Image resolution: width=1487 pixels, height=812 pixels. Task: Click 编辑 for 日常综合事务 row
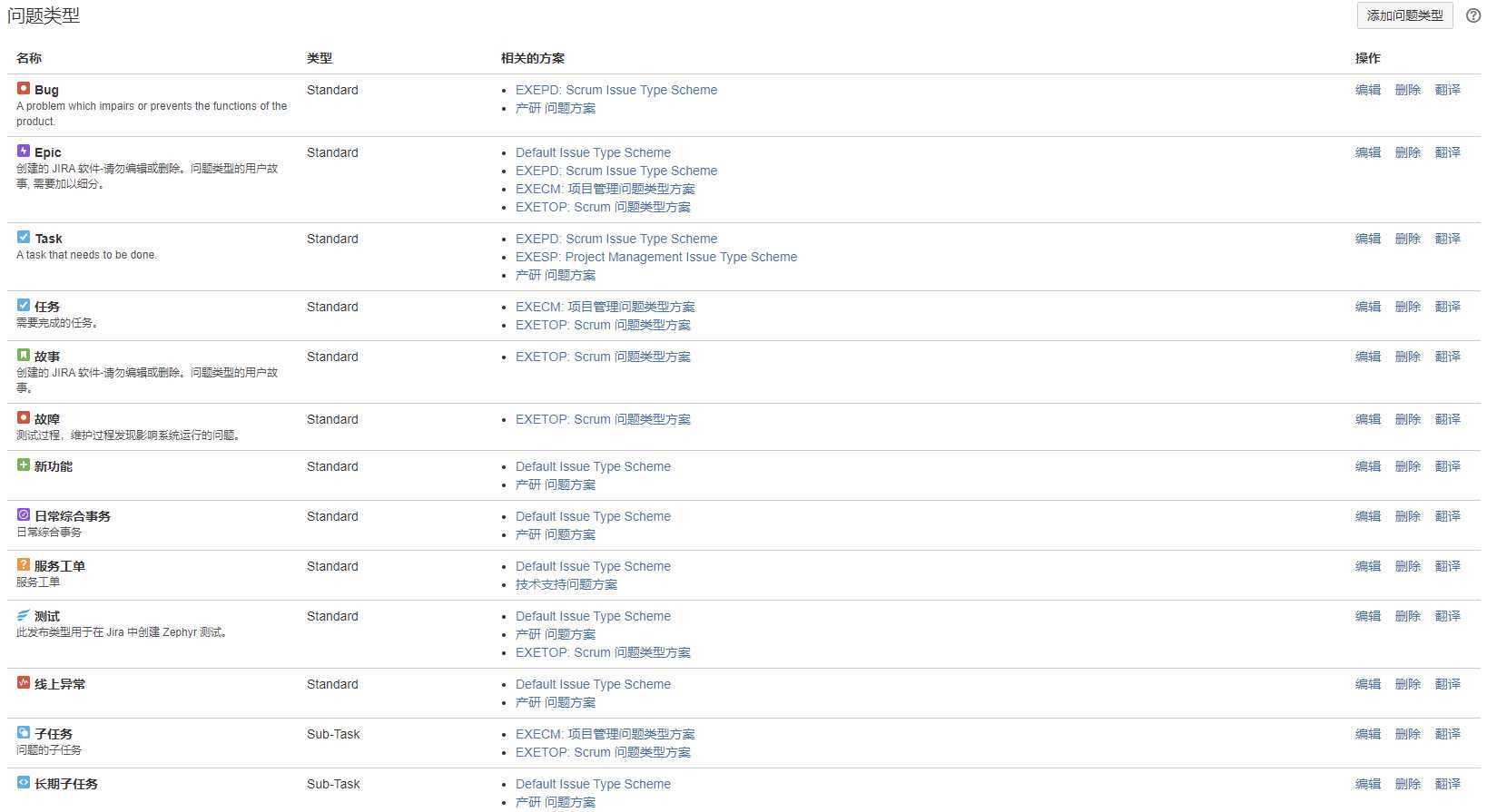tap(1367, 516)
